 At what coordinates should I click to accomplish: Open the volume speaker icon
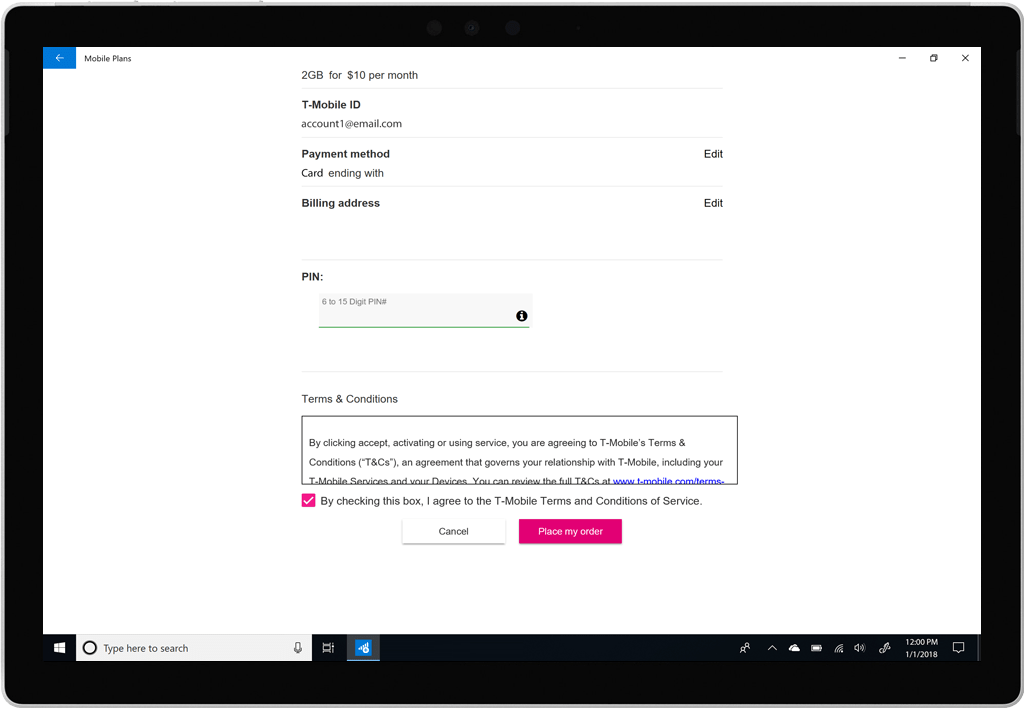(859, 648)
